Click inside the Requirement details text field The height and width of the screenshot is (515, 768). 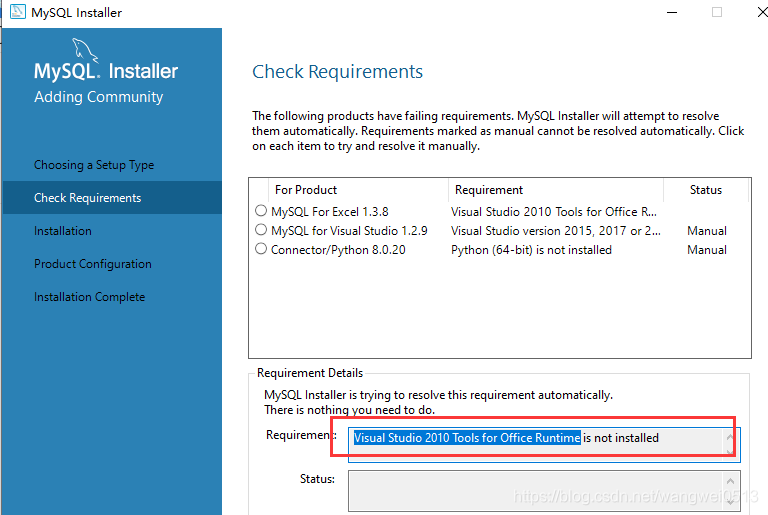(x=544, y=444)
